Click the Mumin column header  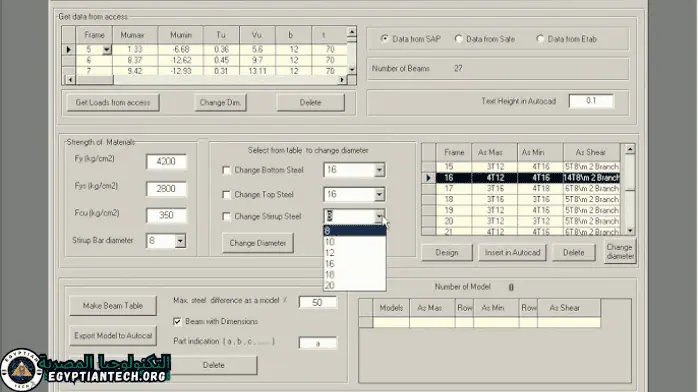coord(181,35)
